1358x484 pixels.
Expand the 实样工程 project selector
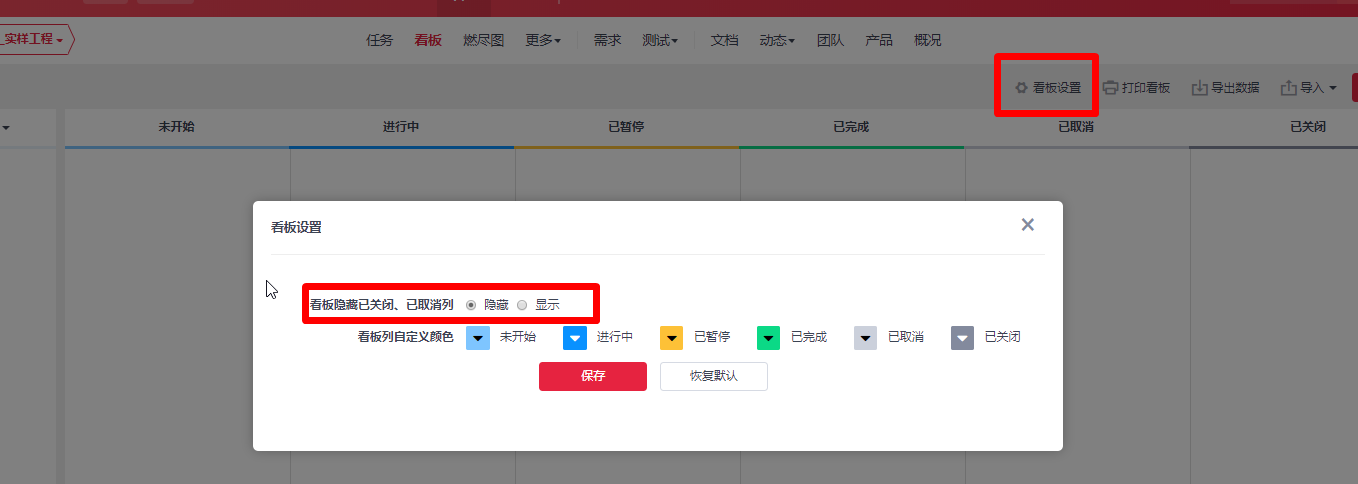pyautogui.click(x=35, y=40)
